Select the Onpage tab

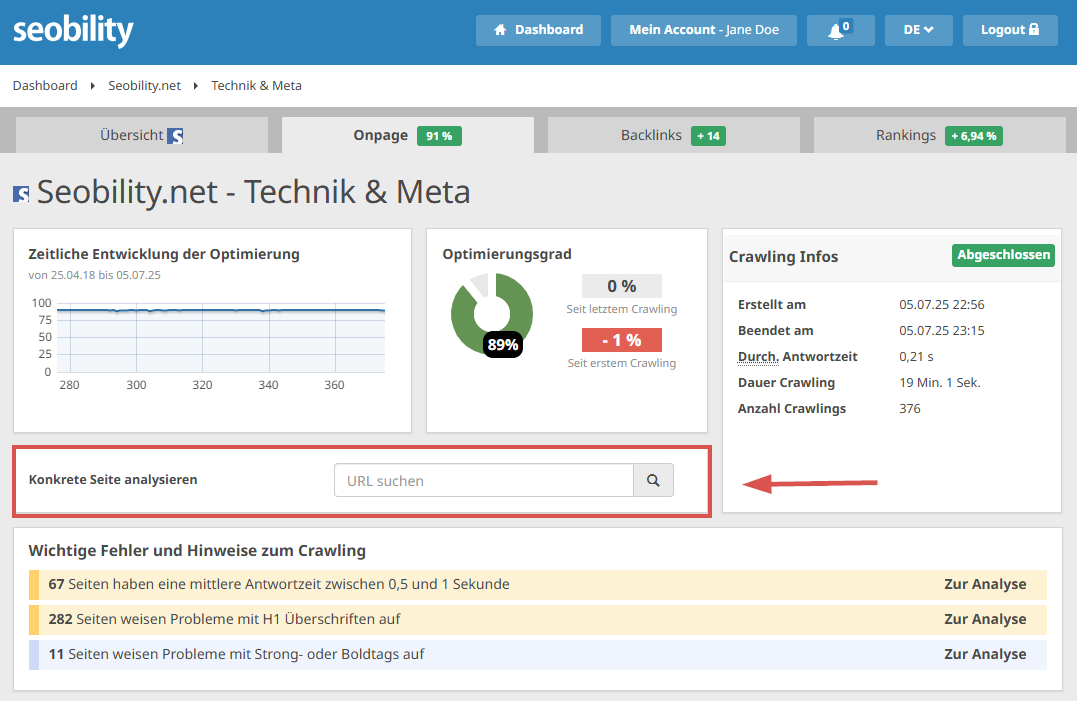point(407,135)
